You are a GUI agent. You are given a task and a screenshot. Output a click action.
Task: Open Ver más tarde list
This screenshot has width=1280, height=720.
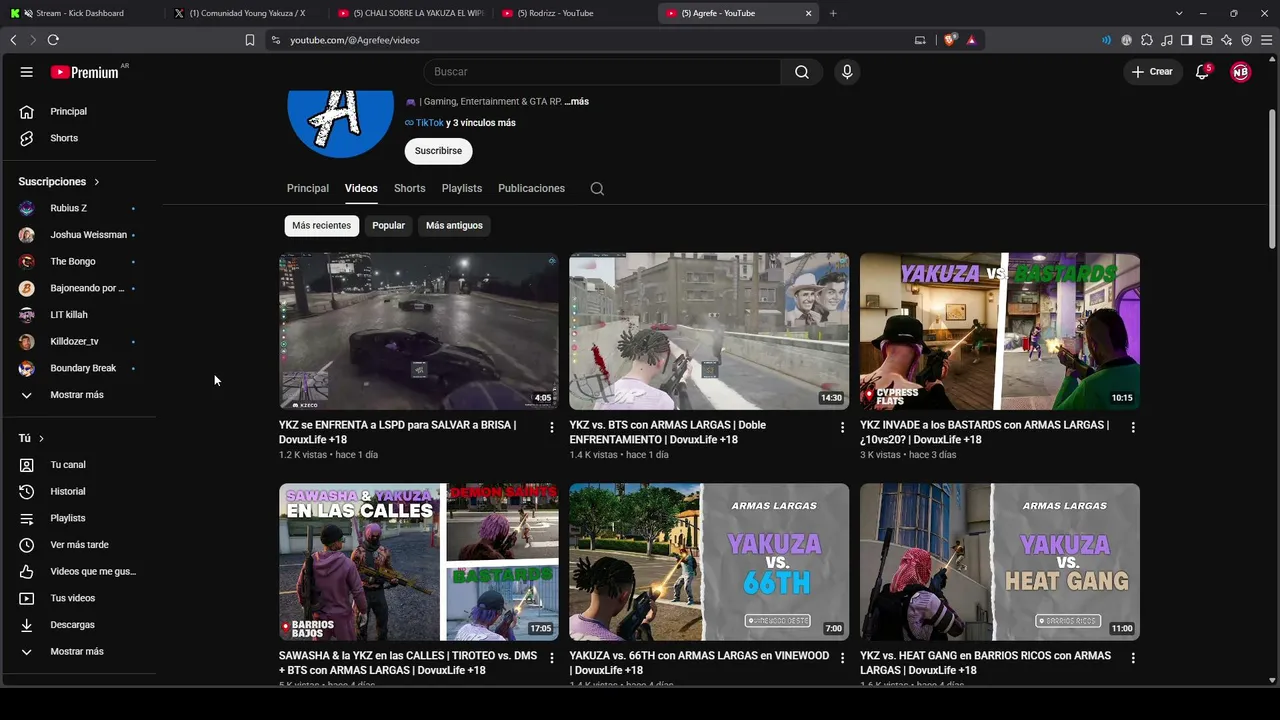[x=78, y=545]
